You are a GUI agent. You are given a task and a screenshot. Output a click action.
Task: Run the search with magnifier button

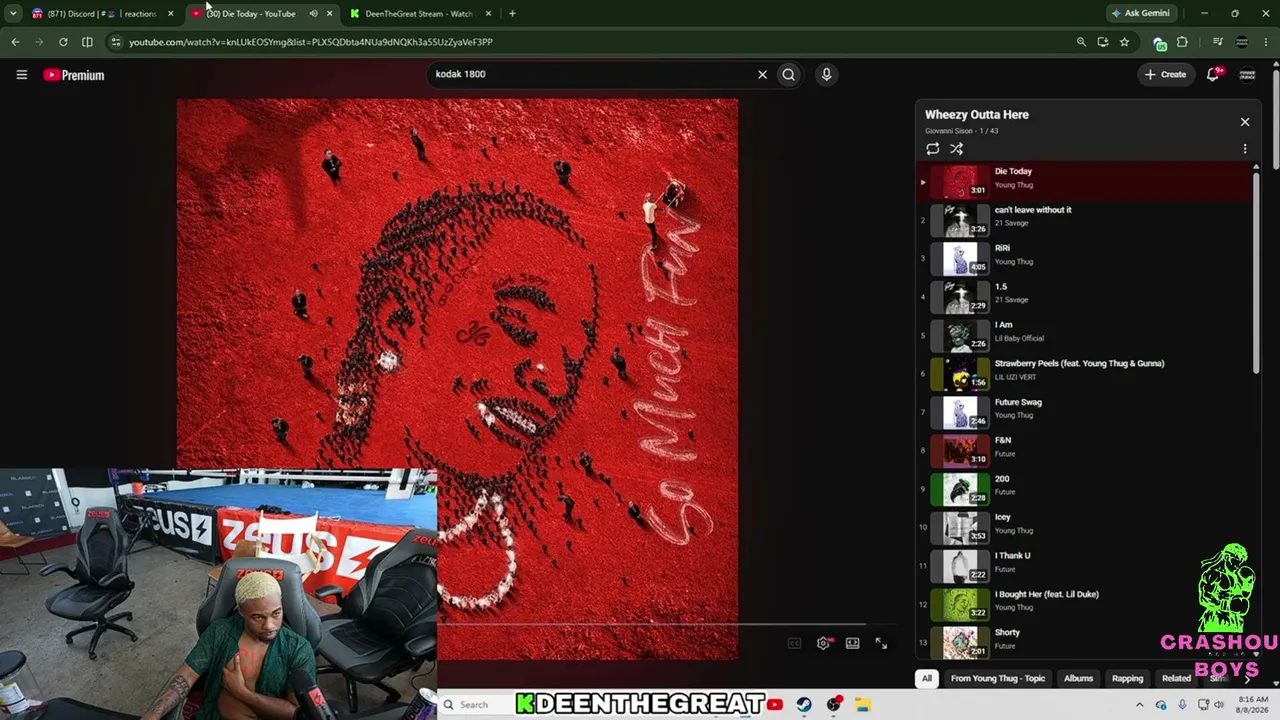click(x=789, y=74)
